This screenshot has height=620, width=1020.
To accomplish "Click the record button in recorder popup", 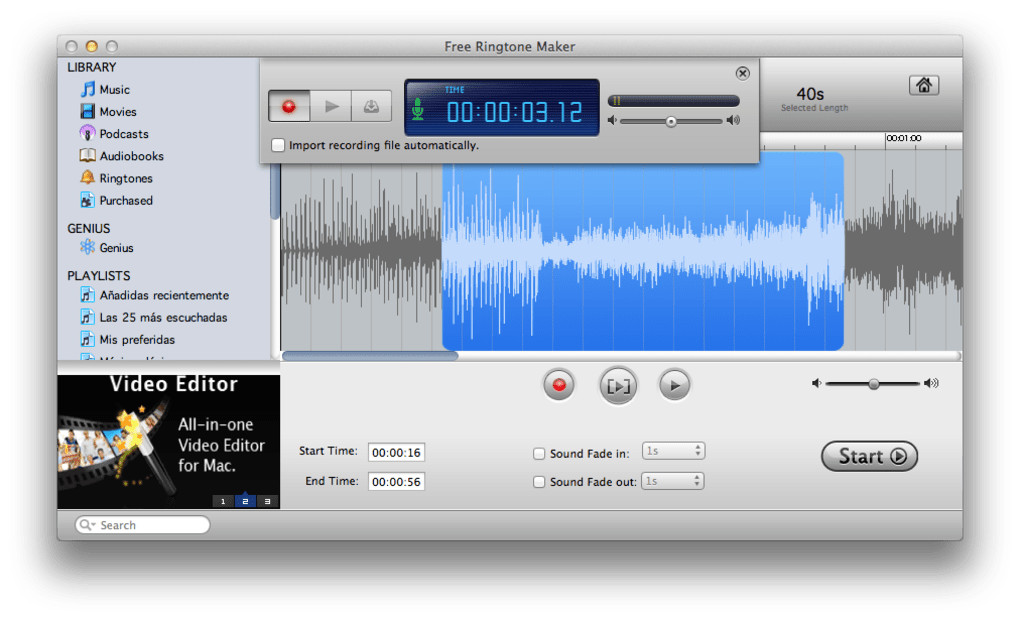I will pyautogui.click(x=289, y=106).
